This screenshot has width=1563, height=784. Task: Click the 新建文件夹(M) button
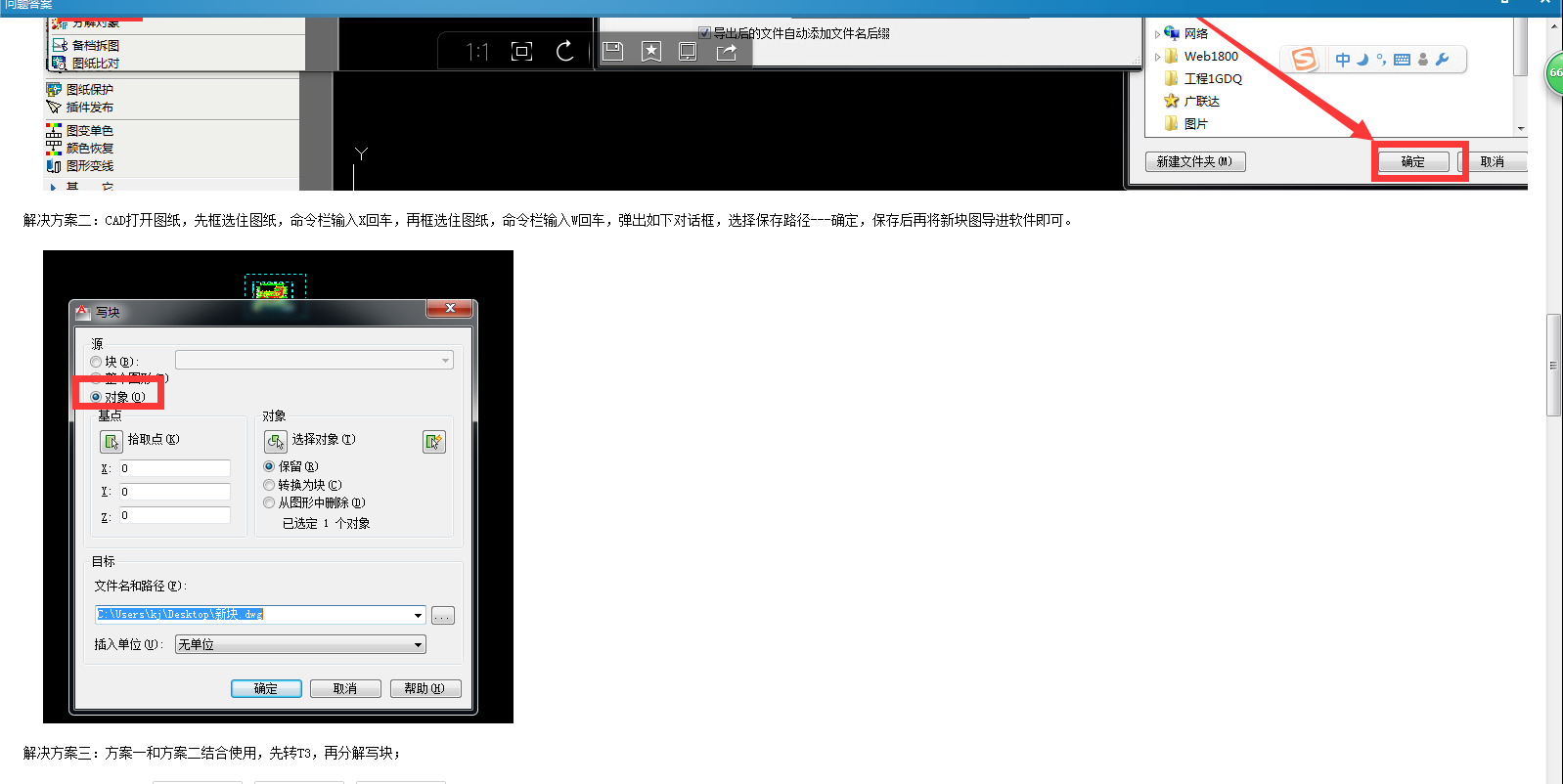pyautogui.click(x=1195, y=161)
